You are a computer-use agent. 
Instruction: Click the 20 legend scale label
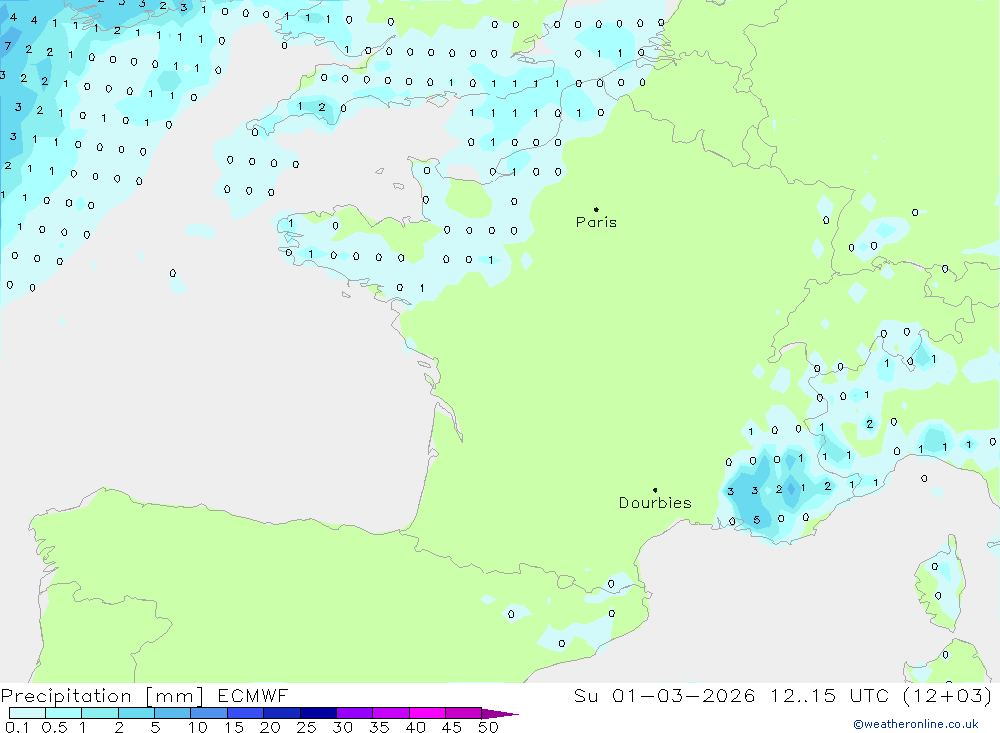click(x=270, y=727)
